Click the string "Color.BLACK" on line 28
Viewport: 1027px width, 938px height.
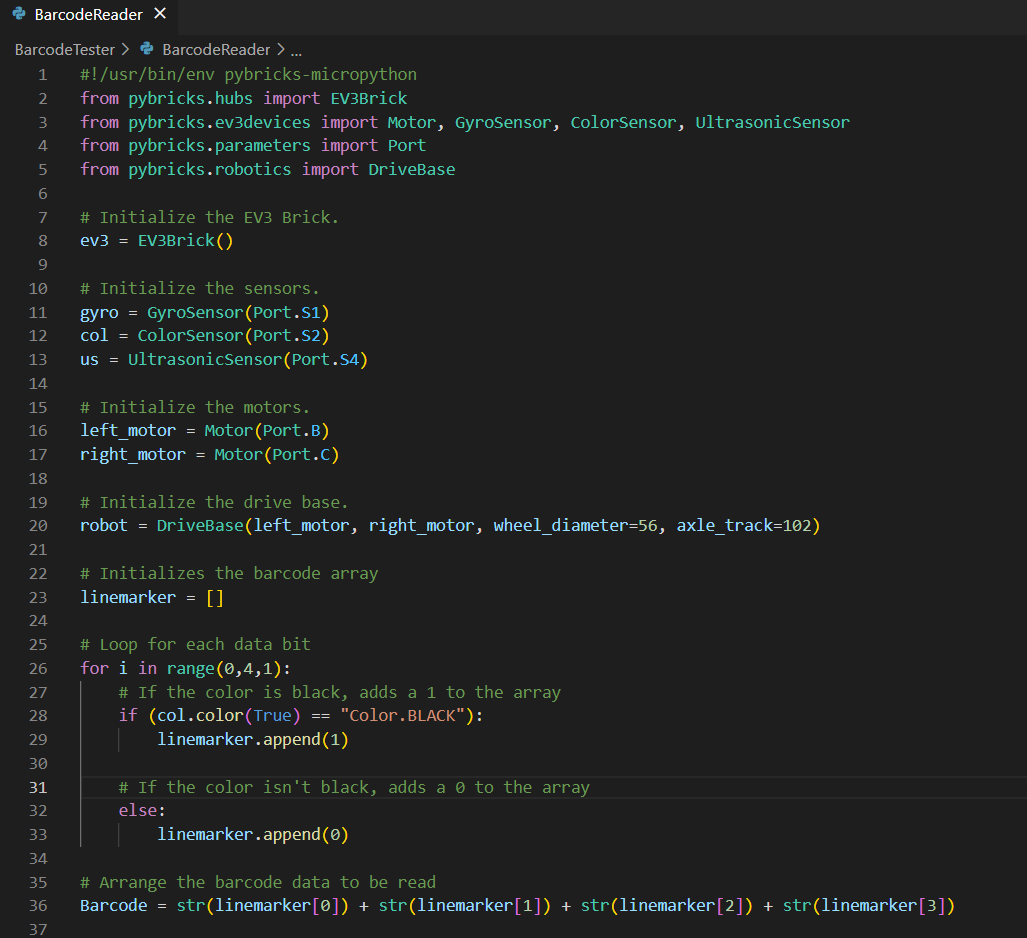click(402, 716)
